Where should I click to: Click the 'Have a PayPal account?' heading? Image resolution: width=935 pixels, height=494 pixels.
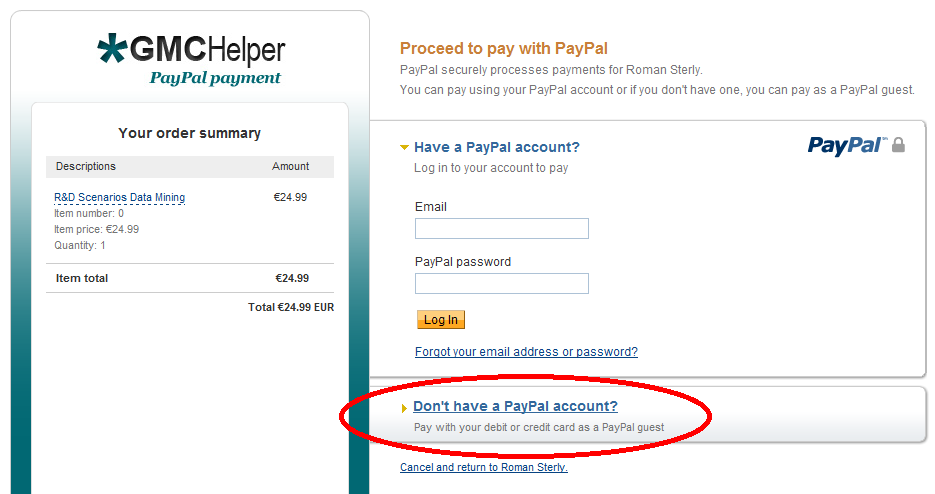point(497,147)
